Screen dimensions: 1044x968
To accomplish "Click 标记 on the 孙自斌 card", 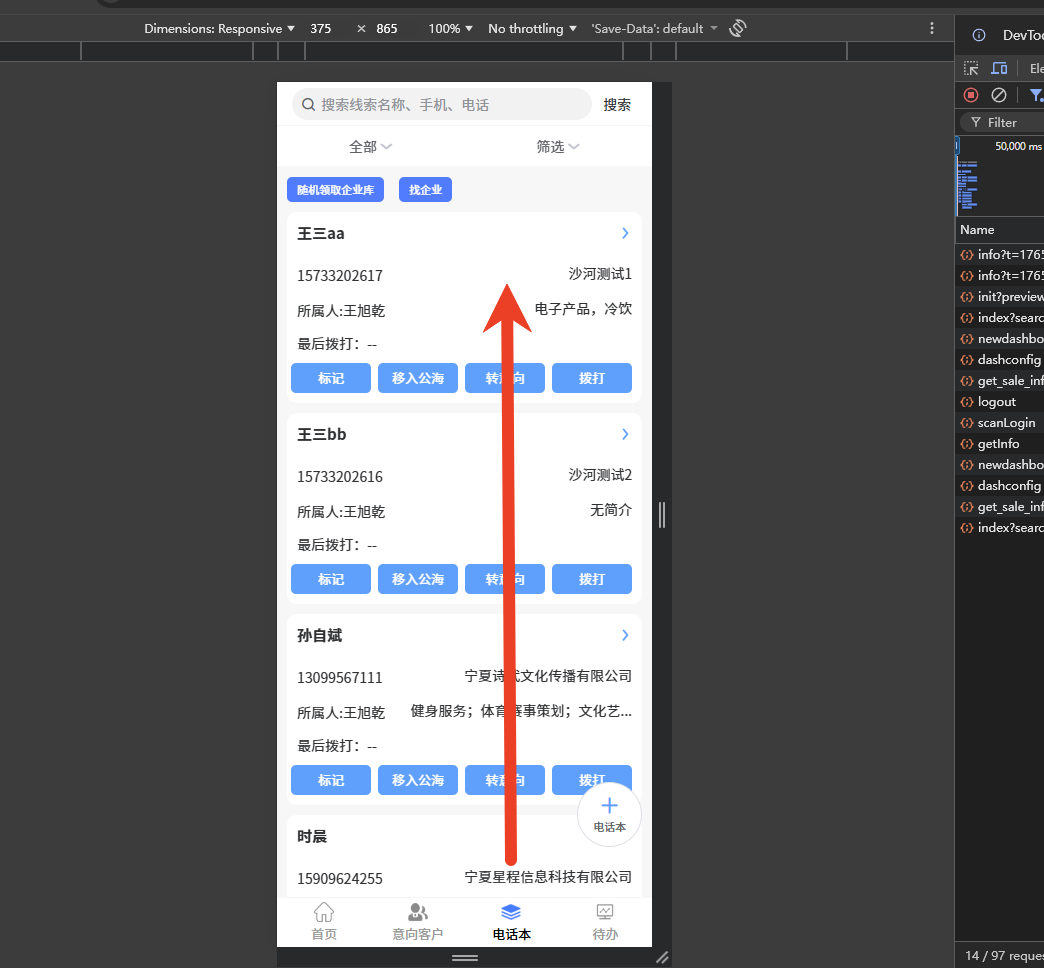I will click(x=331, y=780).
